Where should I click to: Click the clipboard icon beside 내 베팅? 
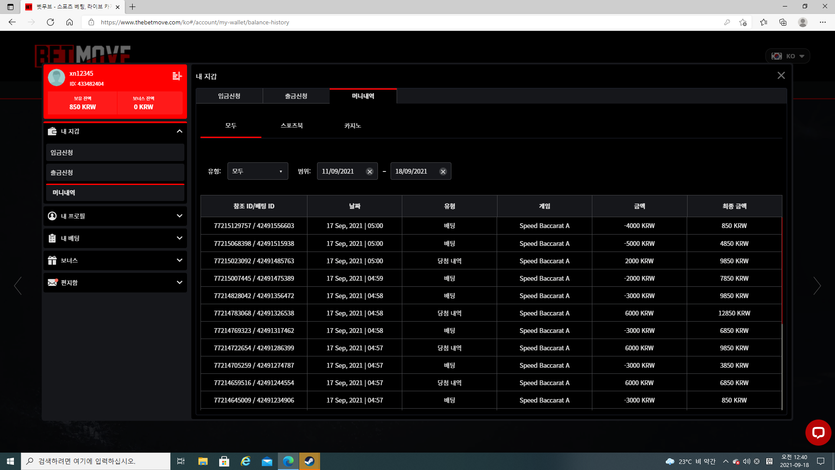click(x=52, y=238)
